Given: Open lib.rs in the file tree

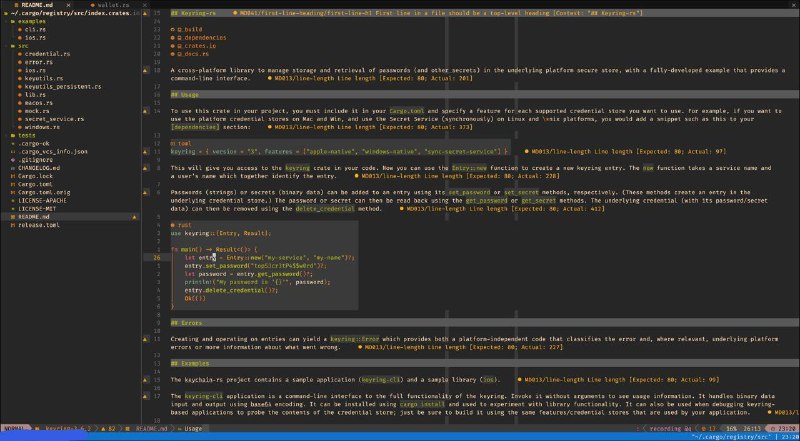Looking at the screenshot, I should pos(35,94).
